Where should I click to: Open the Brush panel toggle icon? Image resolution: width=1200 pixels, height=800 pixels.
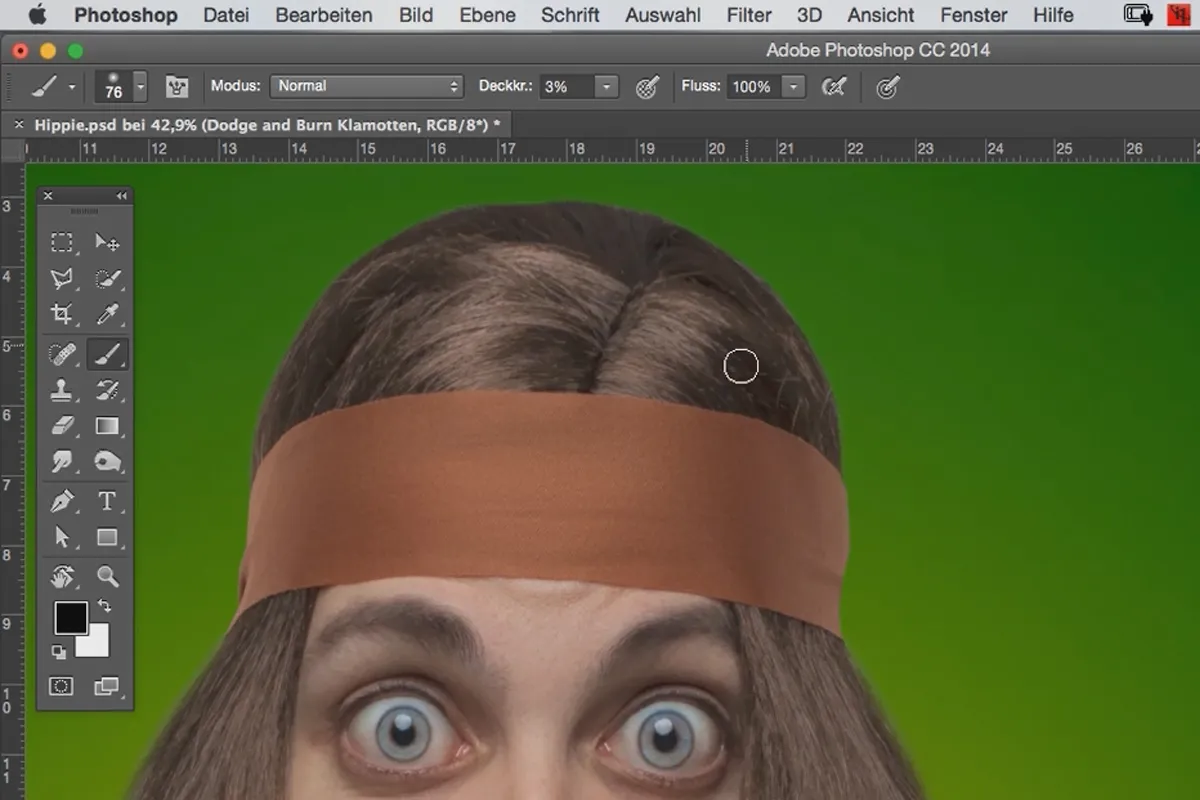pos(177,87)
